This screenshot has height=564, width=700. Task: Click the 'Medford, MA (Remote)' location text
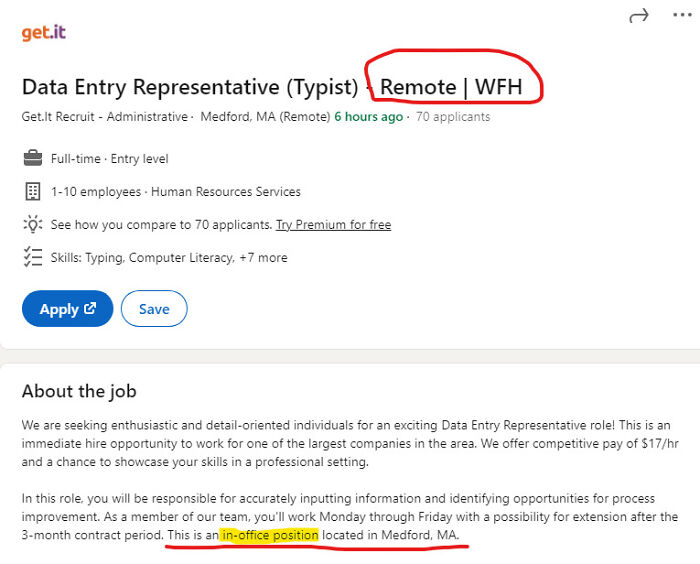265,117
